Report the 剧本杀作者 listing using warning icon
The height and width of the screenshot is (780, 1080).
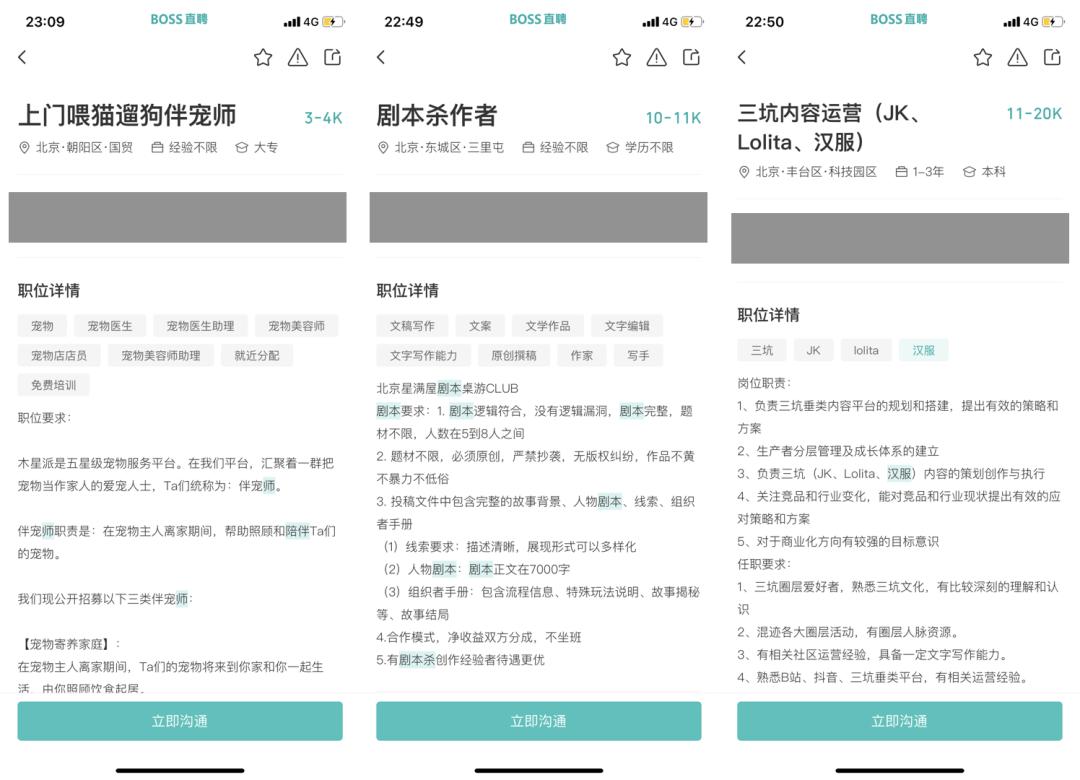(x=657, y=58)
